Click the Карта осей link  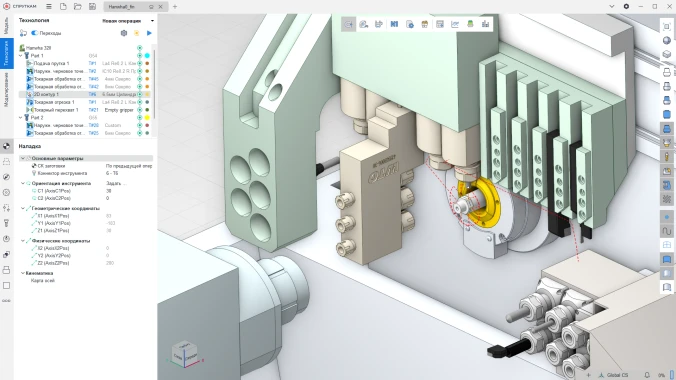click(x=43, y=280)
